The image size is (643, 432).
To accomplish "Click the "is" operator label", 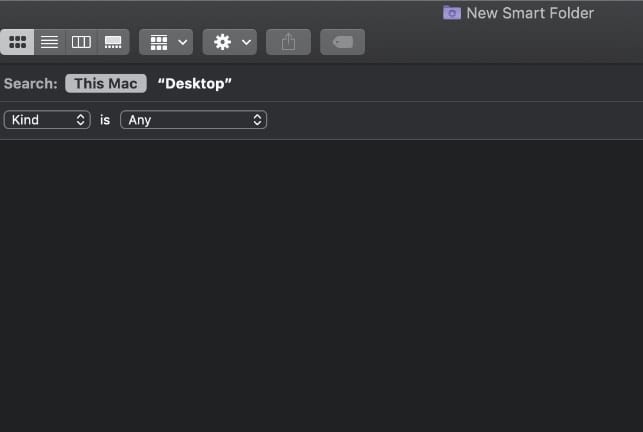I will (105, 120).
